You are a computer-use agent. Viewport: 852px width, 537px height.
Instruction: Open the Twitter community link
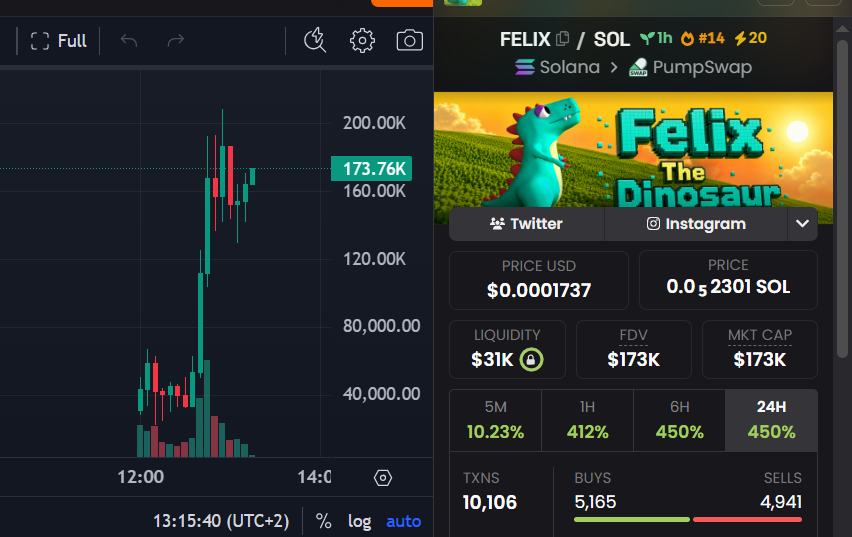(527, 224)
